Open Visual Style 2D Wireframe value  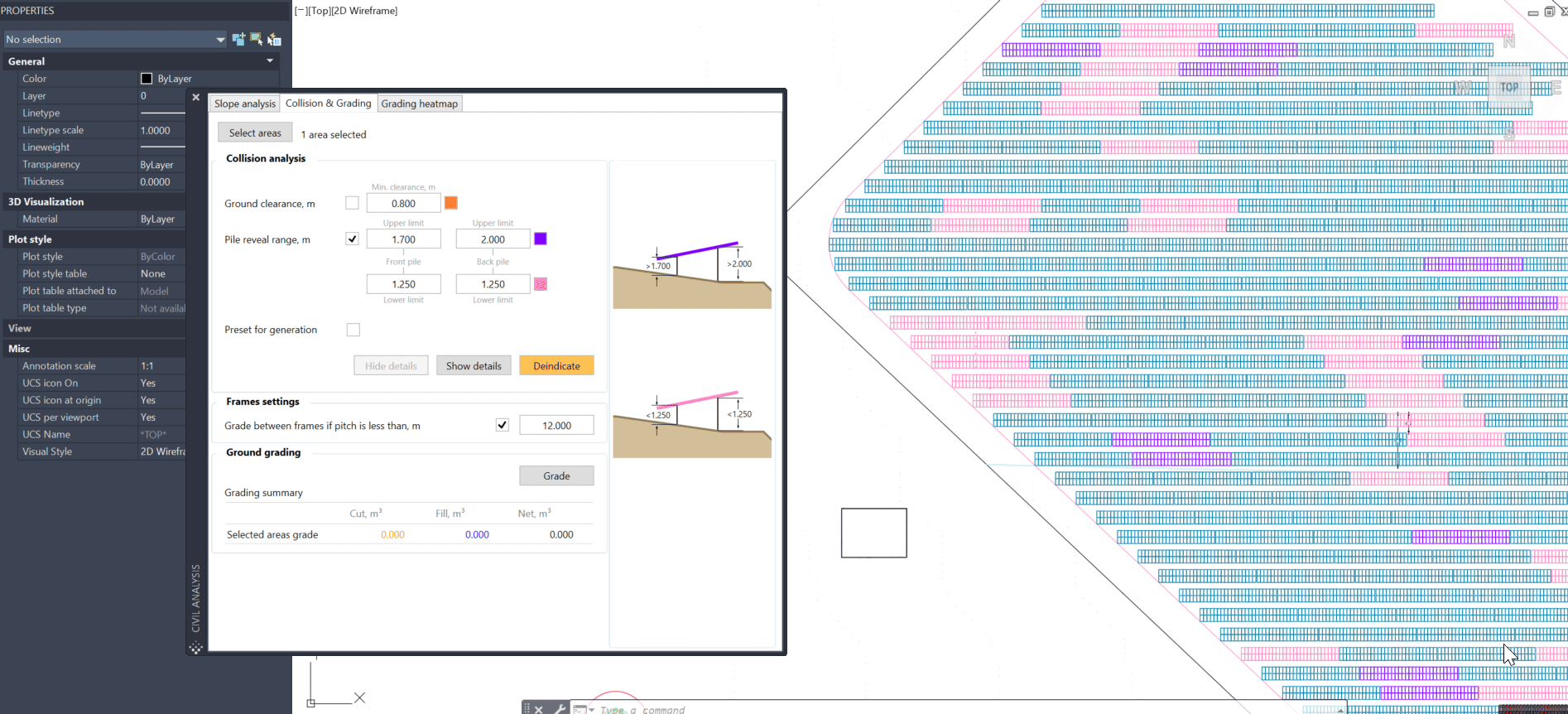(161, 451)
